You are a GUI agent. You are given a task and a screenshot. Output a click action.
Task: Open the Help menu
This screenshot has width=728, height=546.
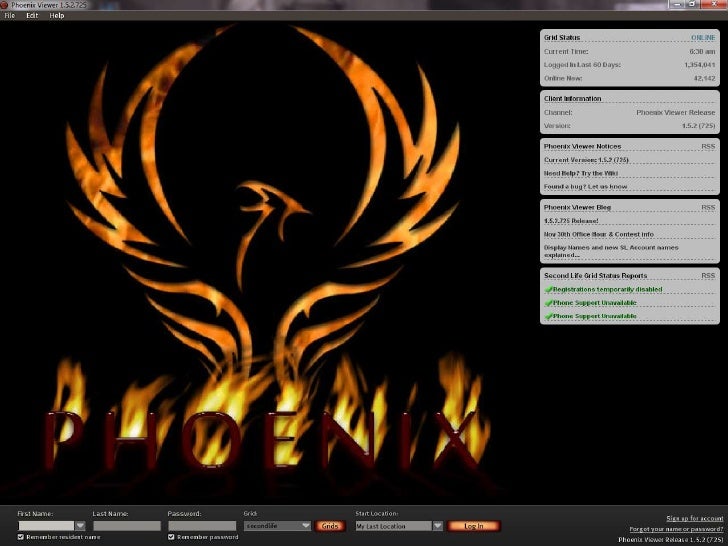tap(57, 15)
